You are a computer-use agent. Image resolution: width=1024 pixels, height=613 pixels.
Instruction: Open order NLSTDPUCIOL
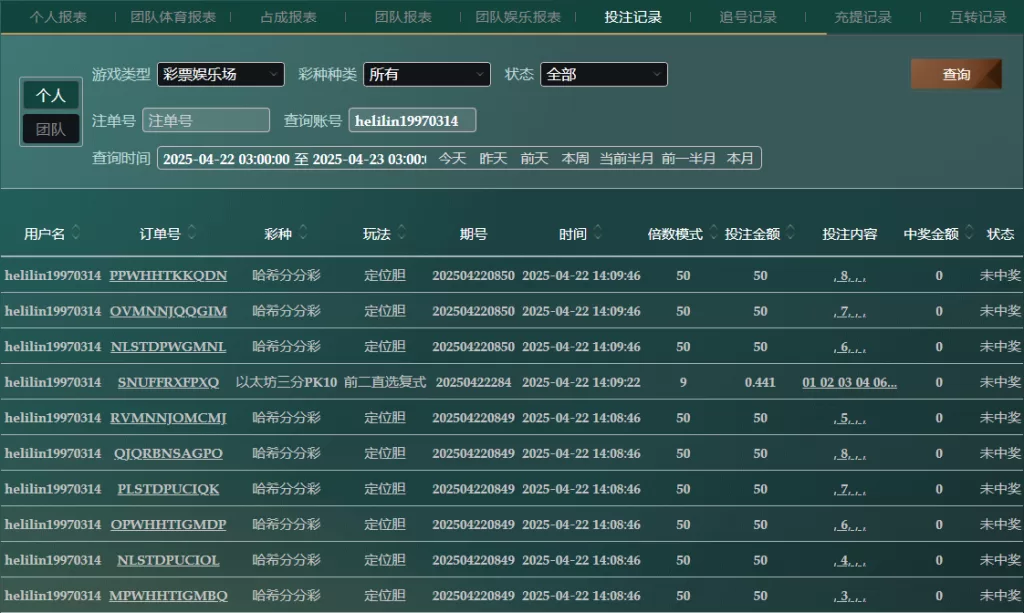tap(168, 560)
